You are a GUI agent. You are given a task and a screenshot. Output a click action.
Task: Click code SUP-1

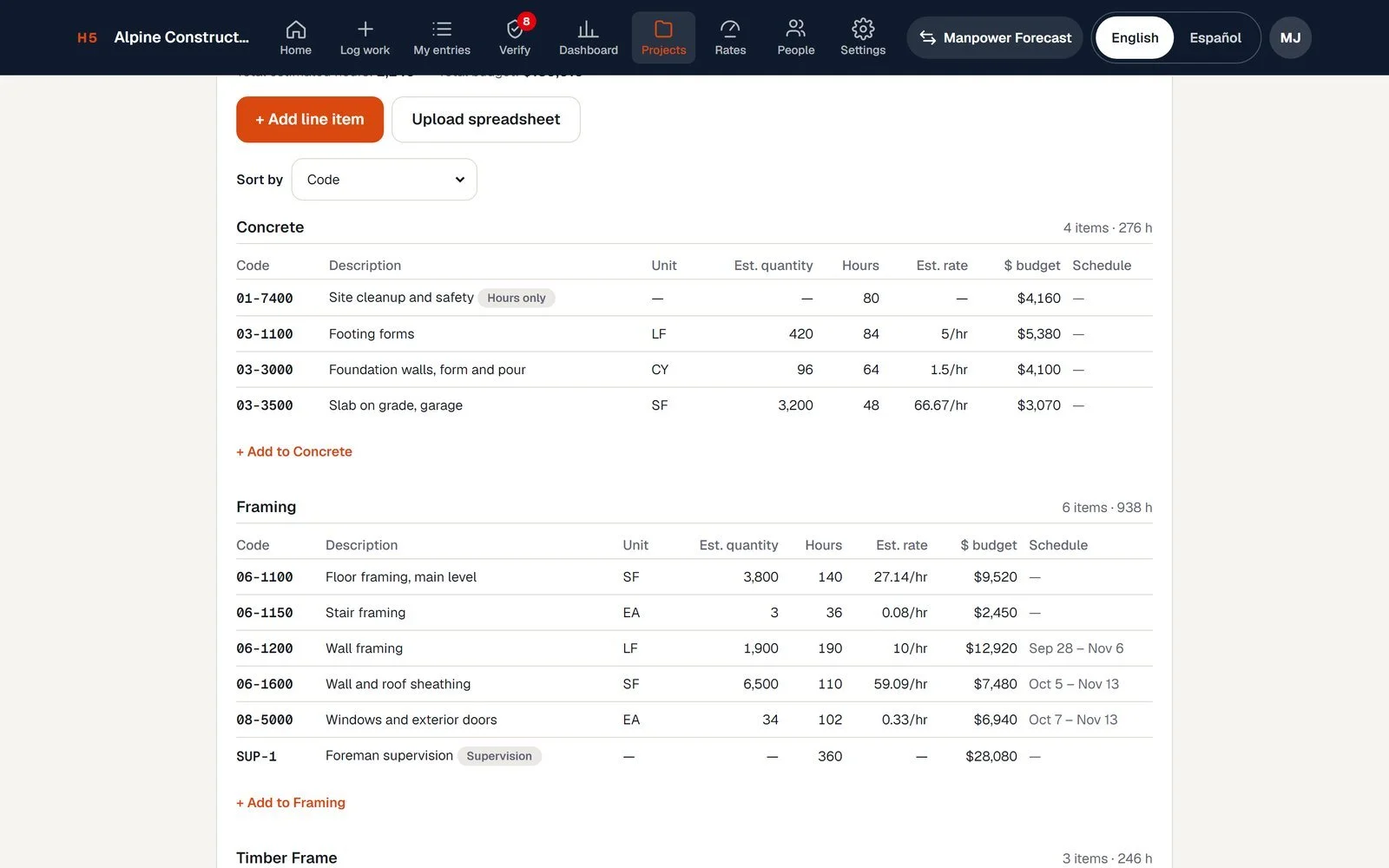pyautogui.click(x=256, y=756)
